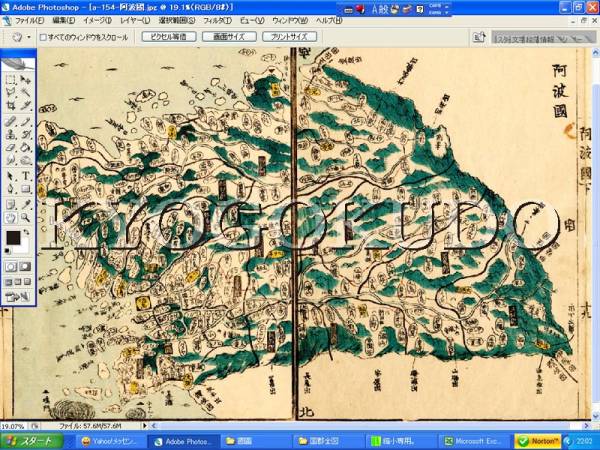Open the フィルタ(T) menu
Image resolution: width=600 pixels, height=450 pixels.
(218, 21)
